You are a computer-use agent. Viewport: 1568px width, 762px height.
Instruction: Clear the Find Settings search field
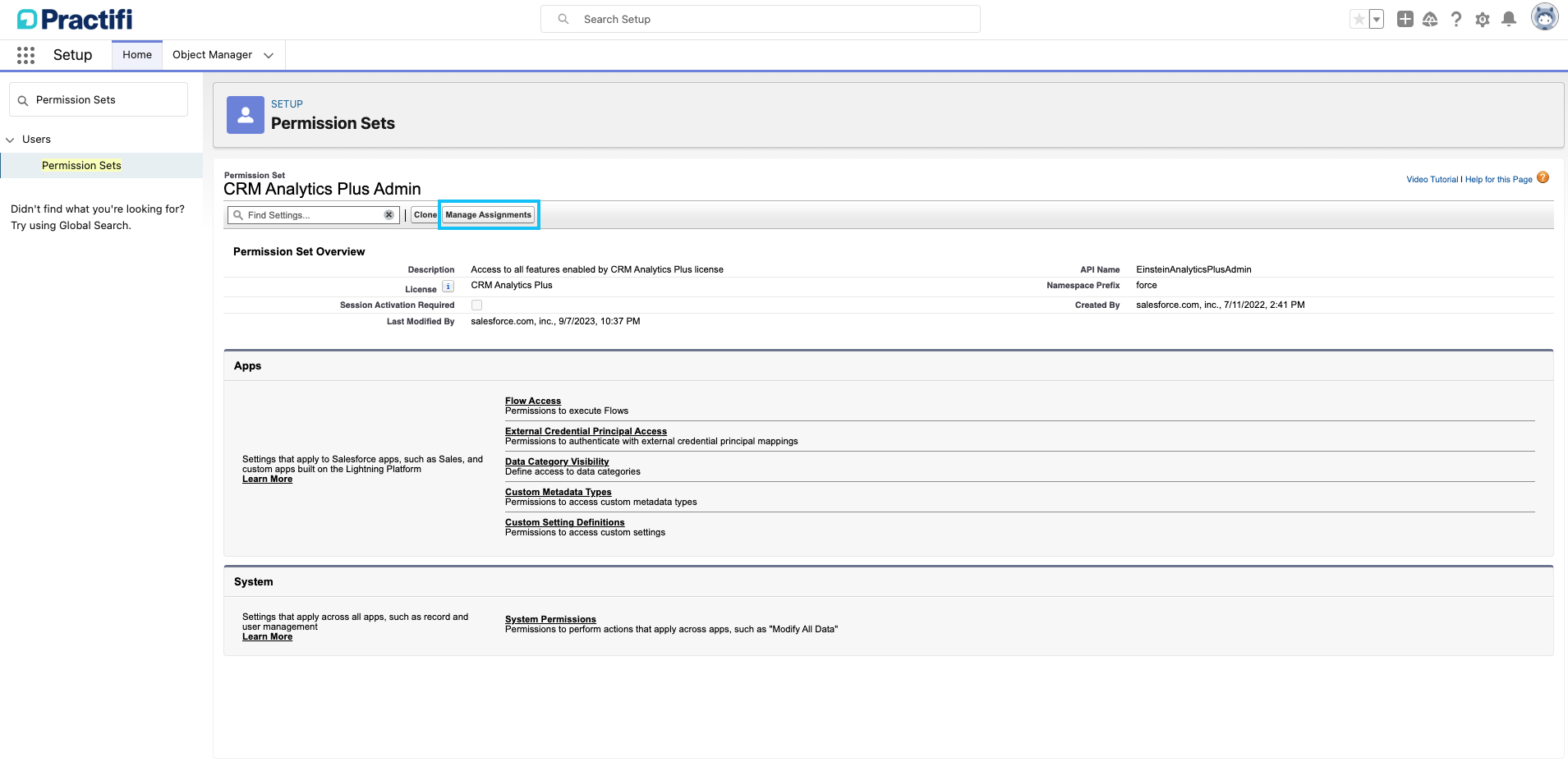tap(389, 215)
